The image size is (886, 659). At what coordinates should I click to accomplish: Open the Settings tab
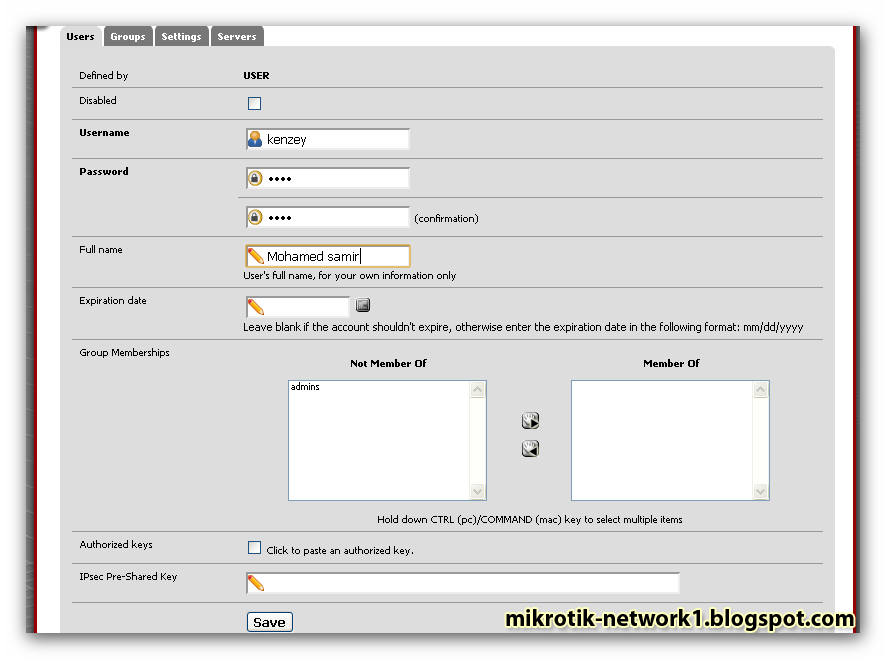click(181, 37)
